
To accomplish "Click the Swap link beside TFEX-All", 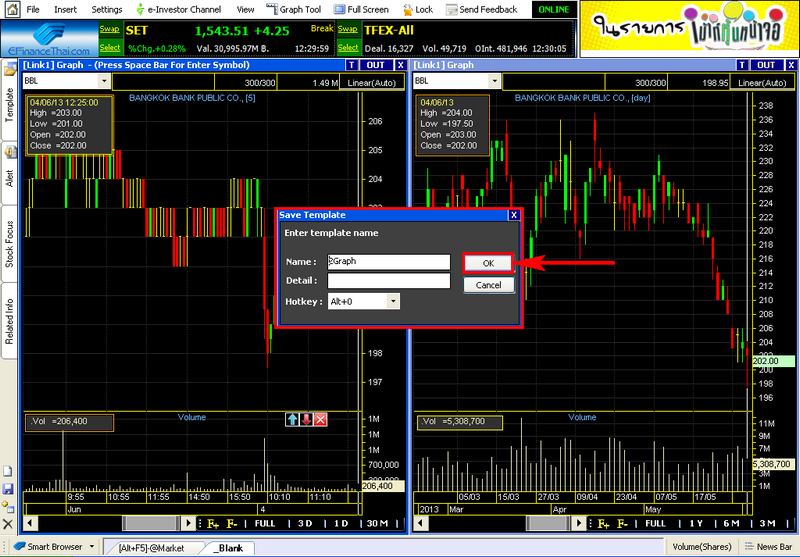I will (347, 30).
